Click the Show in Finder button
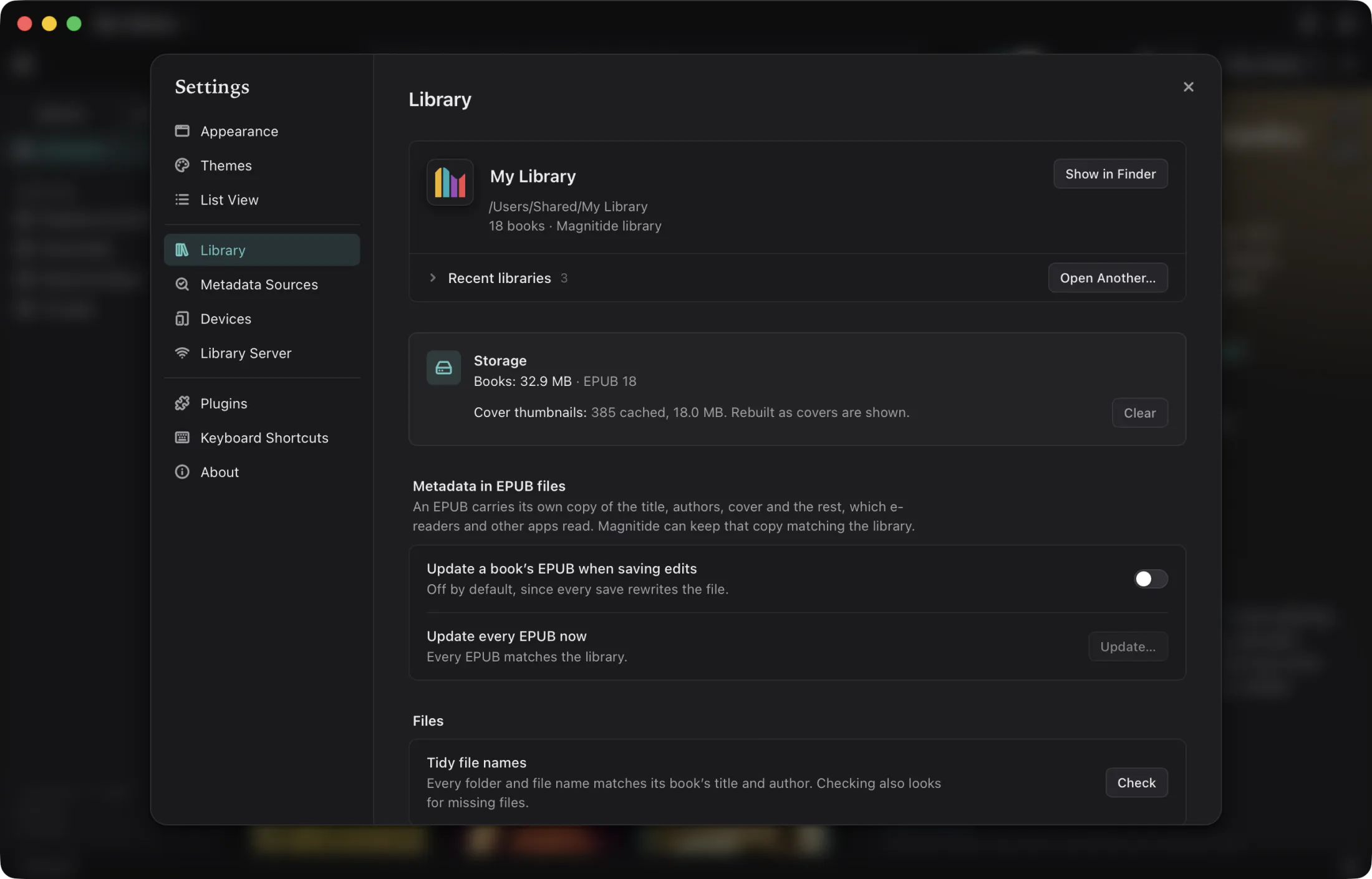This screenshot has width=1372, height=879. pyautogui.click(x=1111, y=174)
